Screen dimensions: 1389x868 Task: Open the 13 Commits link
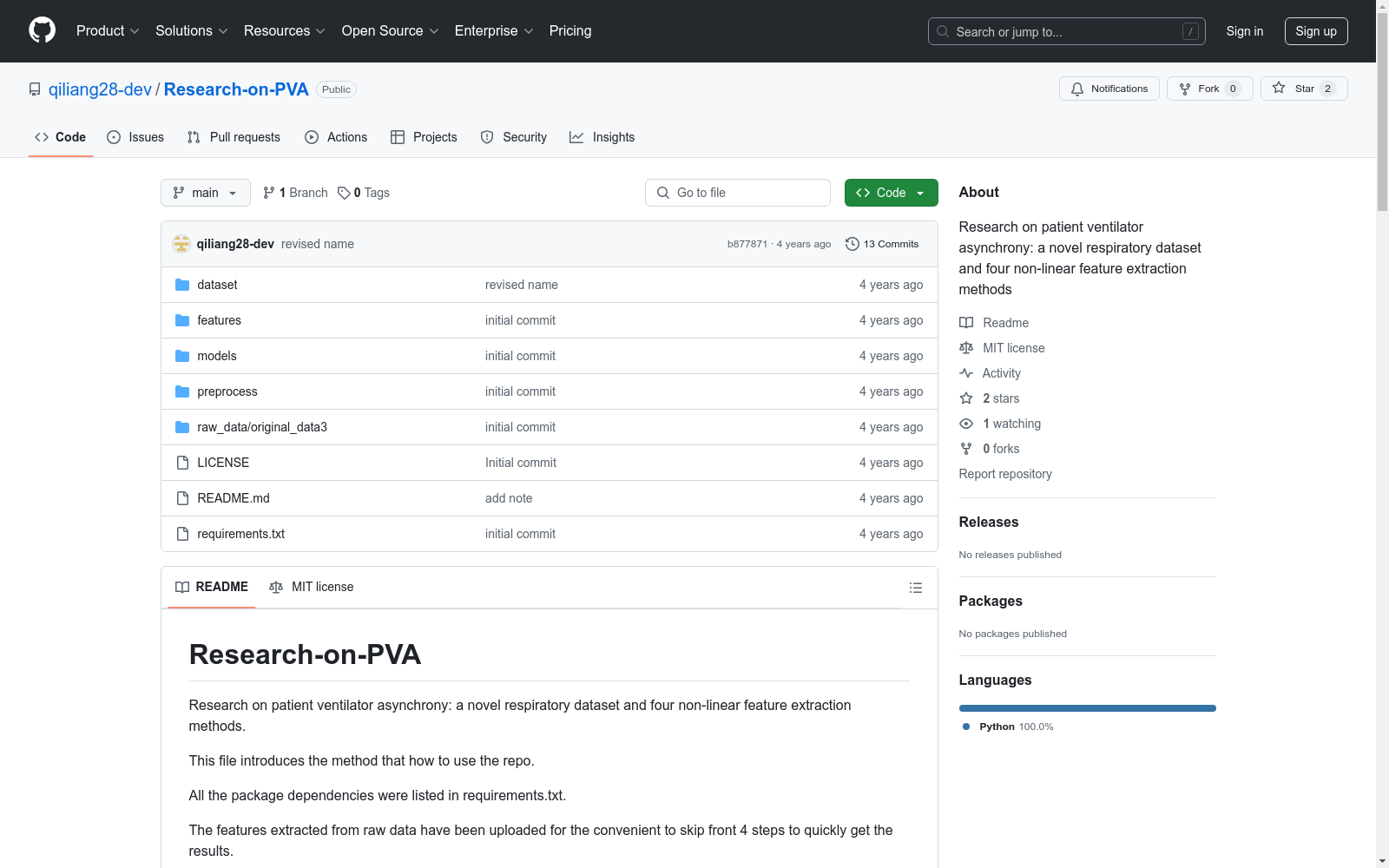882,244
